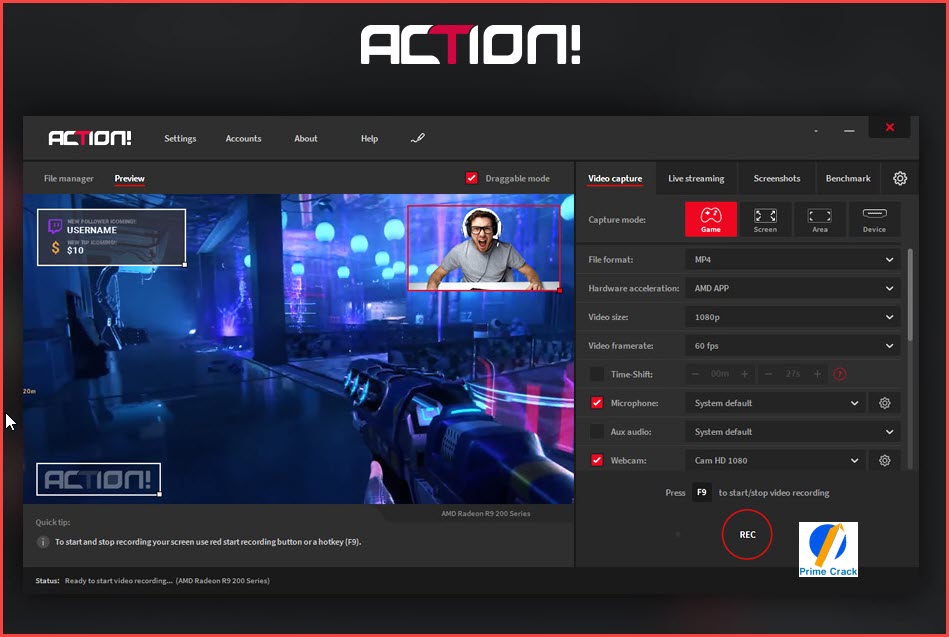949x637 pixels.
Task: Expand the Video framerate 60 fps dropdown
Action: pos(792,346)
